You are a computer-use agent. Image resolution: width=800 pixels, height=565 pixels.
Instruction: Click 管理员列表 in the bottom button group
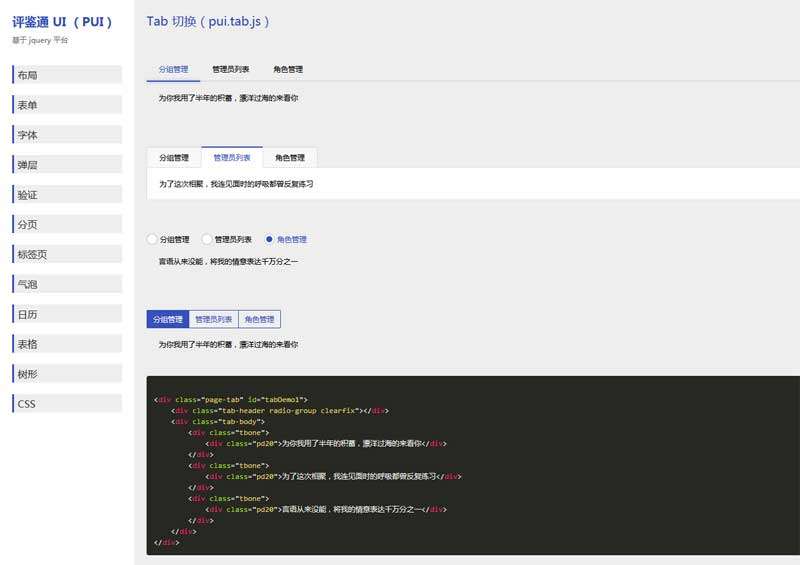pyautogui.click(x=213, y=320)
